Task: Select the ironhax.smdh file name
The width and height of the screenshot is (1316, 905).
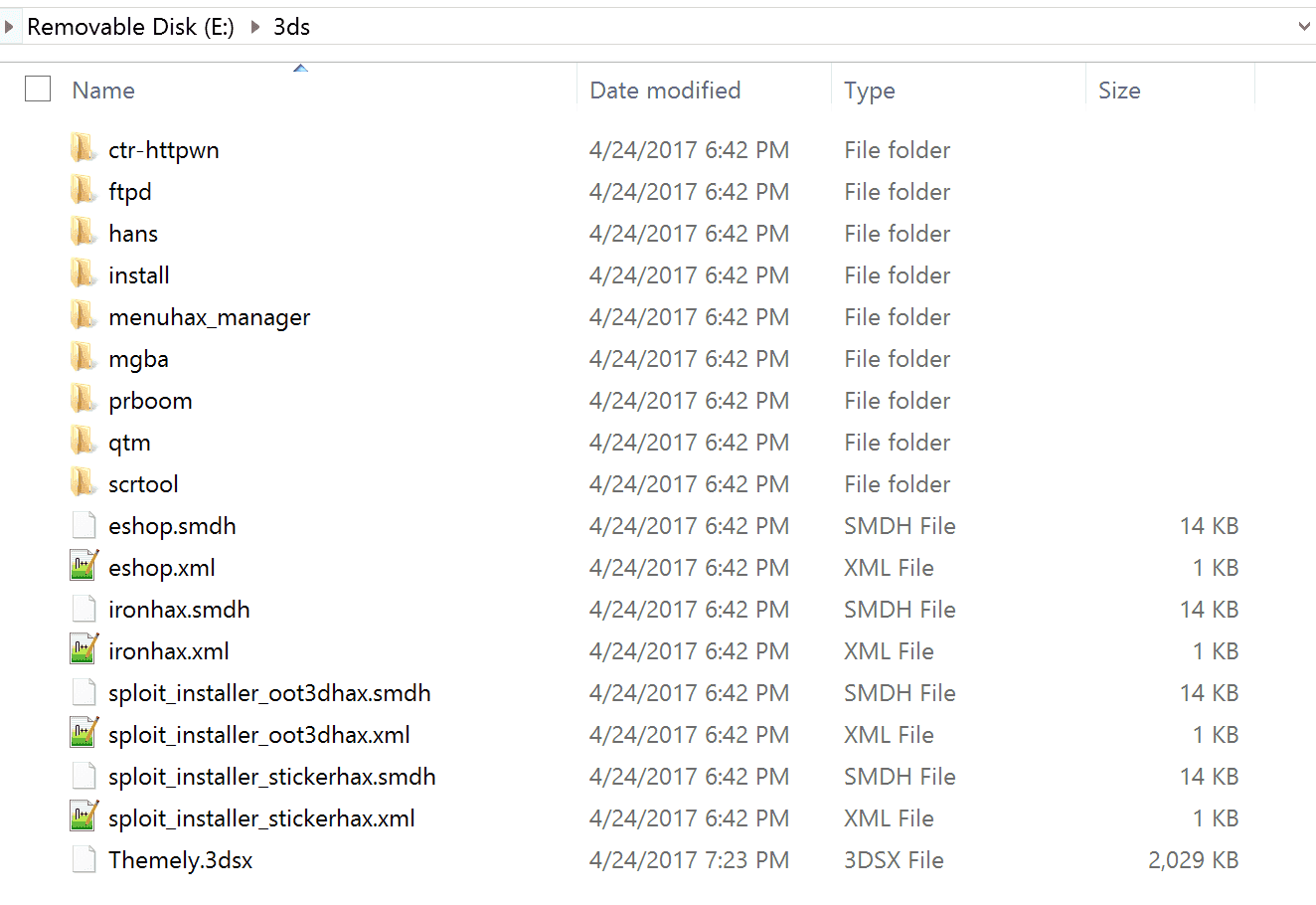Action: [x=179, y=610]
